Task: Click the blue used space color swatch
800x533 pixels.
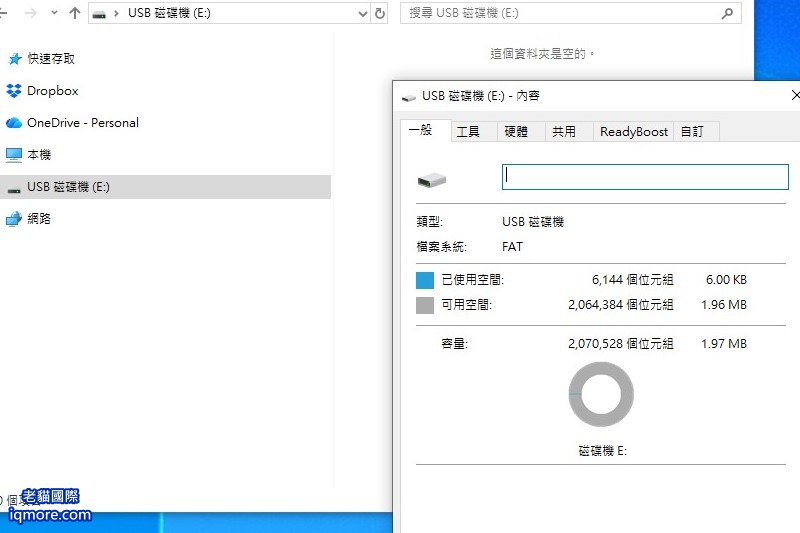Action: point(424,280)
